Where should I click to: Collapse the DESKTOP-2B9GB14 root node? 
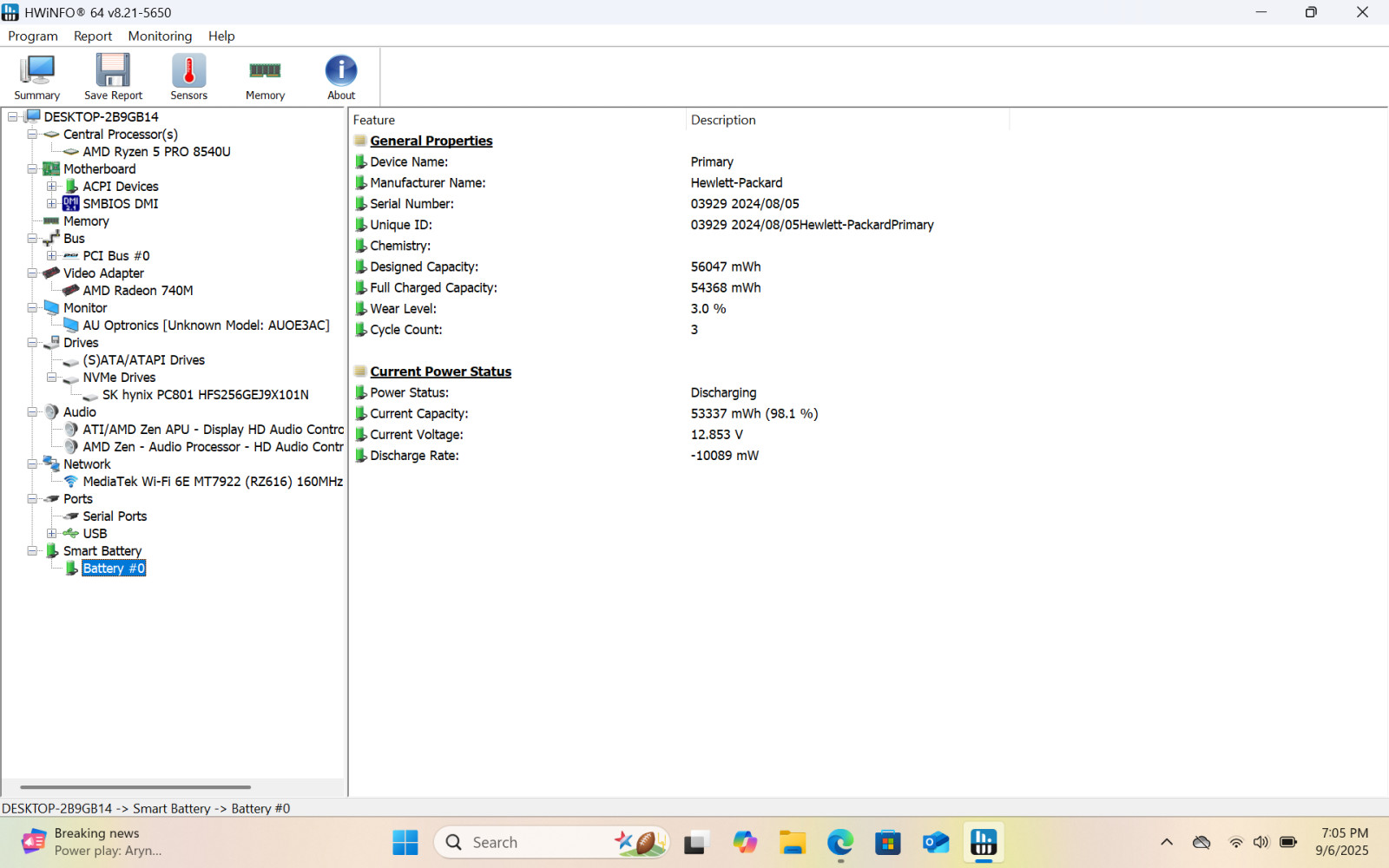click(13, 116)
